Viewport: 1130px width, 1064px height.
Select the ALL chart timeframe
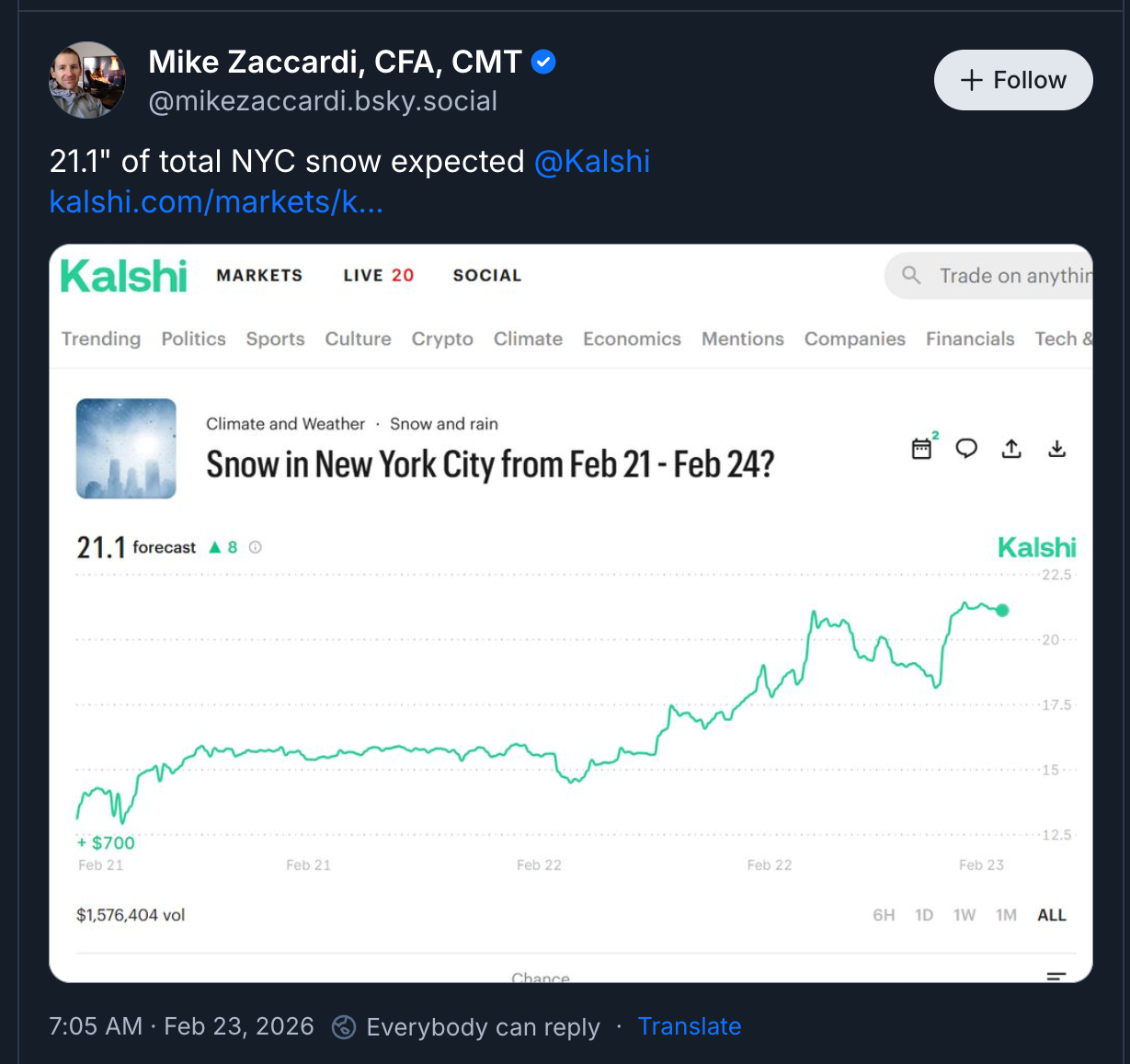[x=1052, y=915]
